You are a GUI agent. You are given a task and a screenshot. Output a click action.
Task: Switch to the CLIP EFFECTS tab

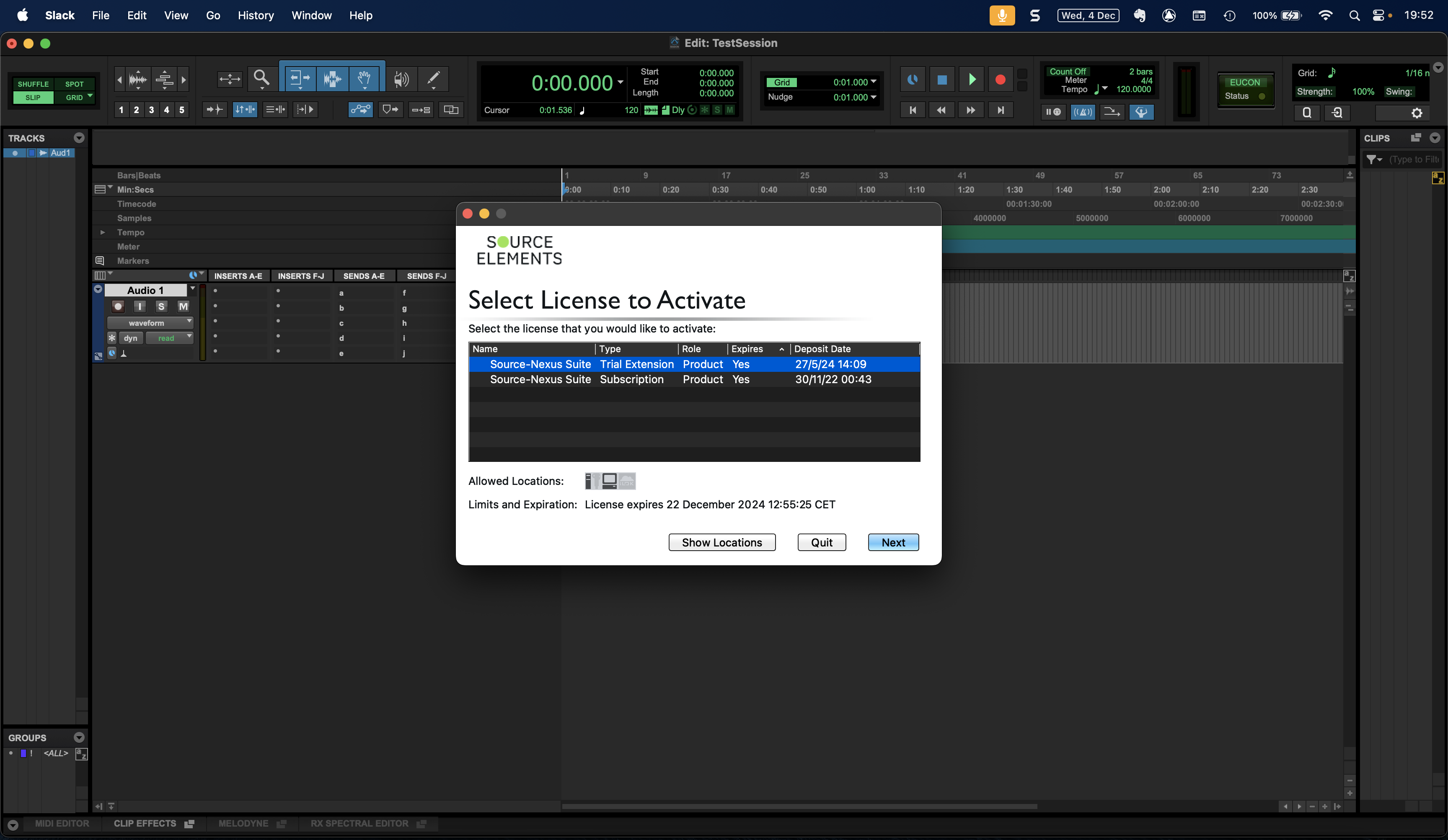(x=145, y=823)
